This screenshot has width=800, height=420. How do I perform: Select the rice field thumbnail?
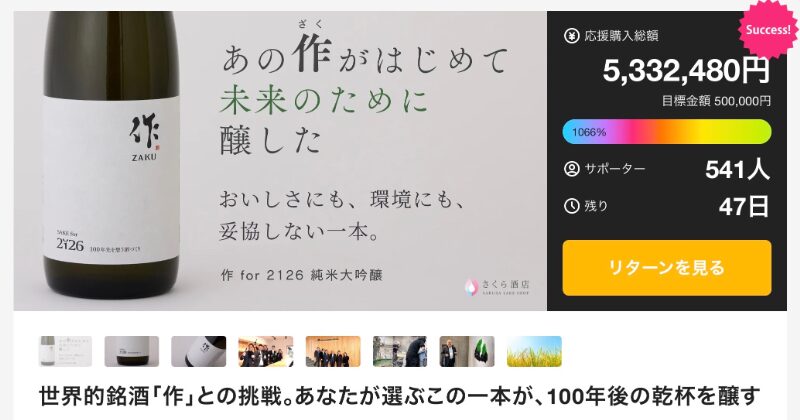point(534,351)
